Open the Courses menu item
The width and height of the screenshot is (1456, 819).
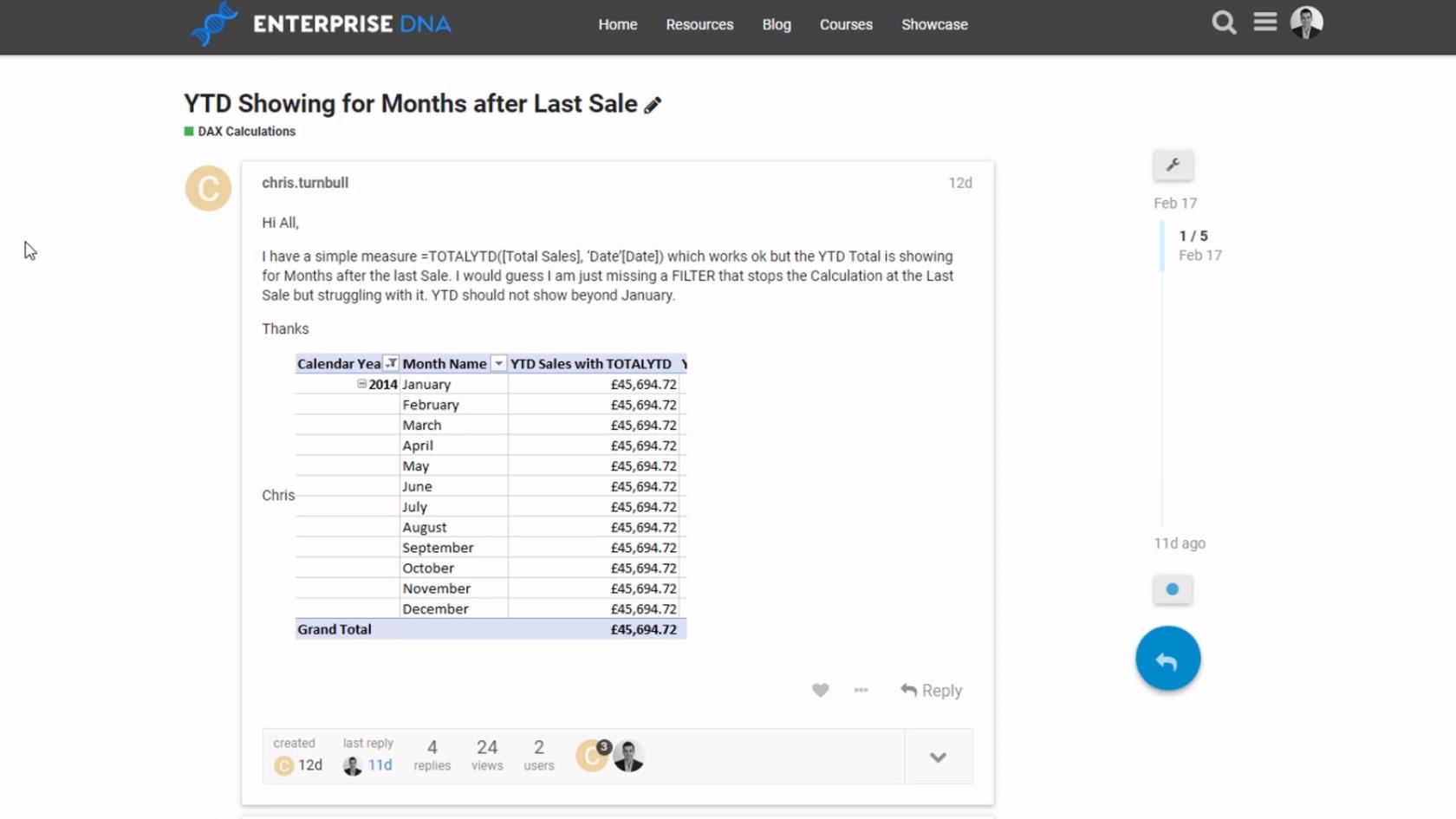(x=846, y=24)
